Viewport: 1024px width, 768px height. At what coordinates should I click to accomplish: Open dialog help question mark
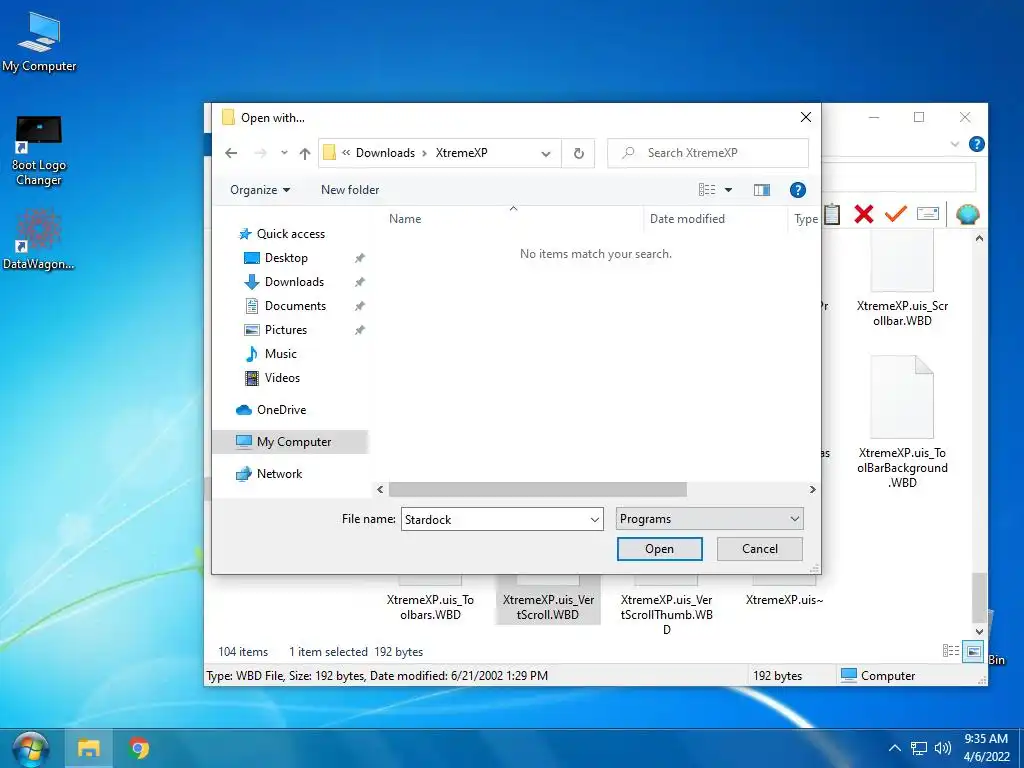(x=797, y=190)
